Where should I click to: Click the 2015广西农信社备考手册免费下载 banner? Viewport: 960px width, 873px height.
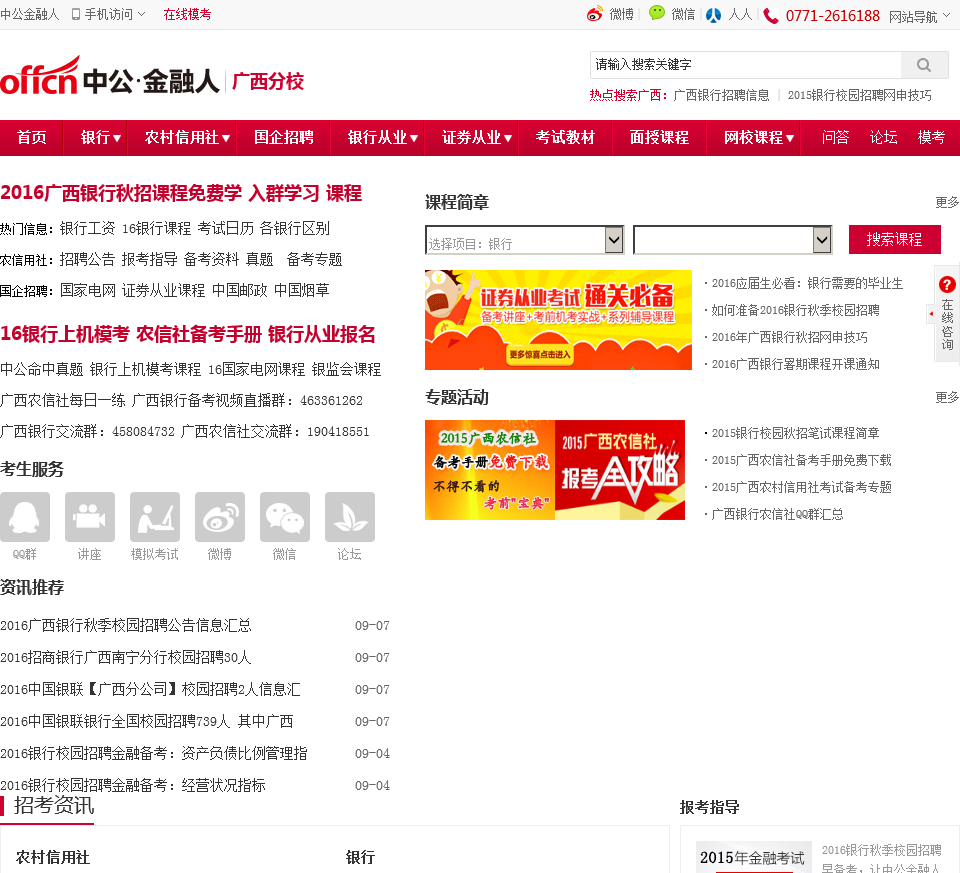[x=490, y=470]
